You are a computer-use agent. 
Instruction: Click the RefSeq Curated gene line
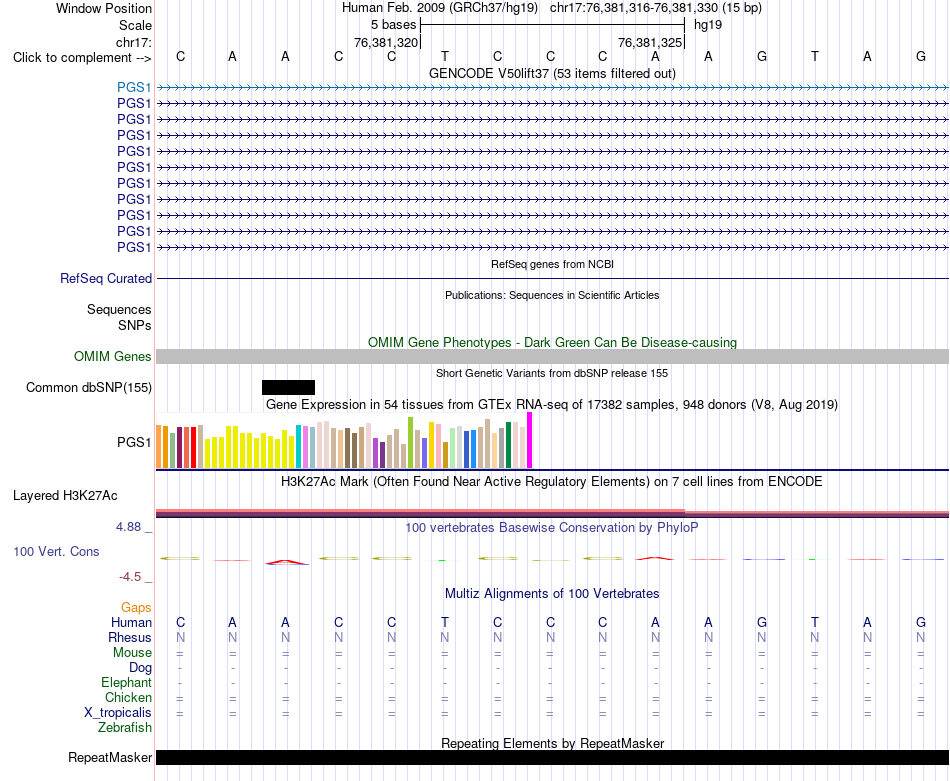click(552, 279)
